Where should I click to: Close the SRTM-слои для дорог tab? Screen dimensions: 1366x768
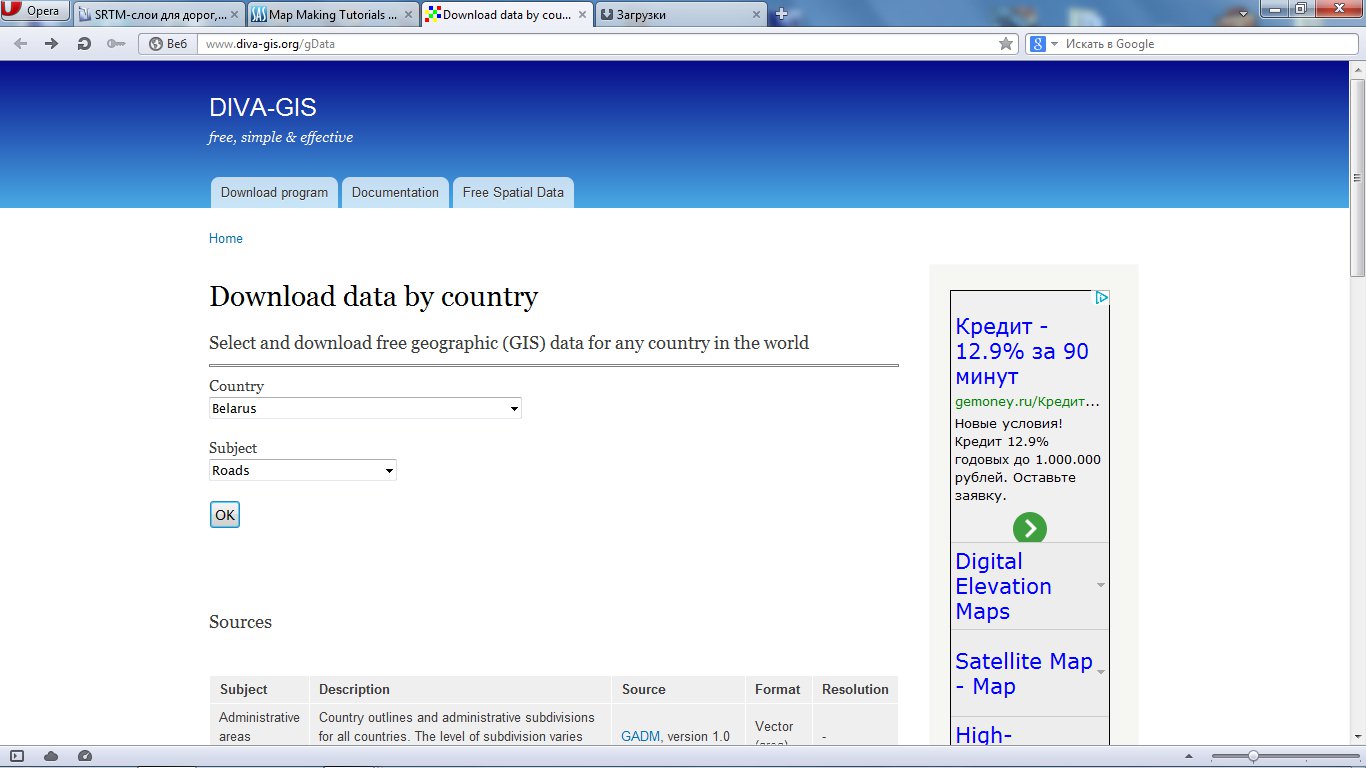(233, 15)
